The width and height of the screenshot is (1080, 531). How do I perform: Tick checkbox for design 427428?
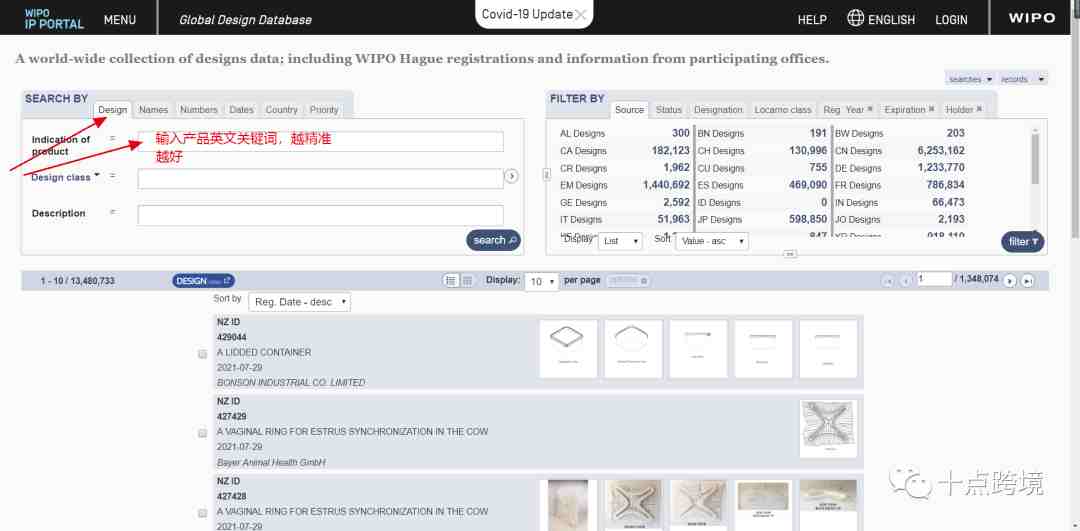tap(203, 512)
